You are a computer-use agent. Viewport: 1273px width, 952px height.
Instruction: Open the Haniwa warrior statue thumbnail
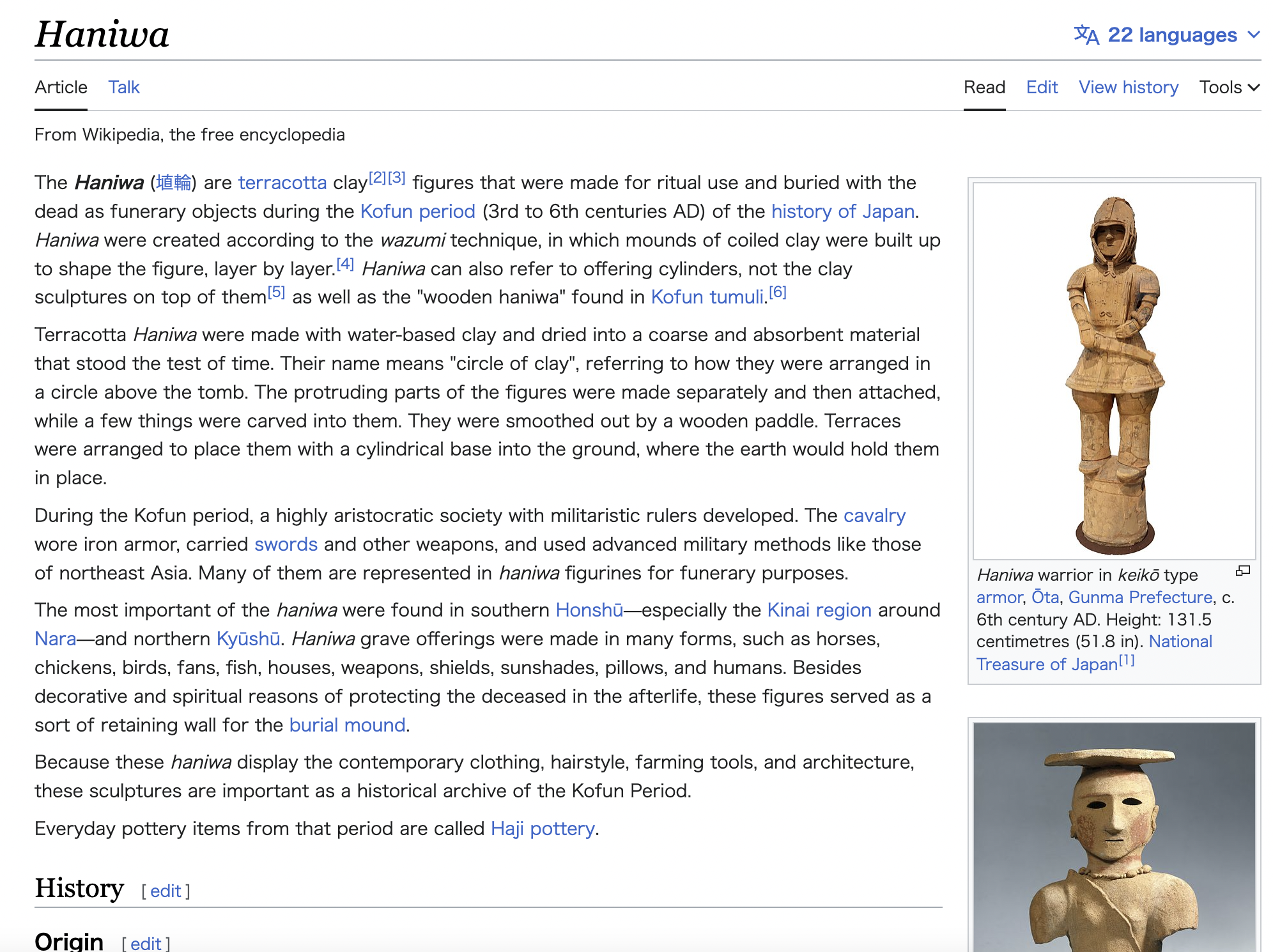(1114, 371)
